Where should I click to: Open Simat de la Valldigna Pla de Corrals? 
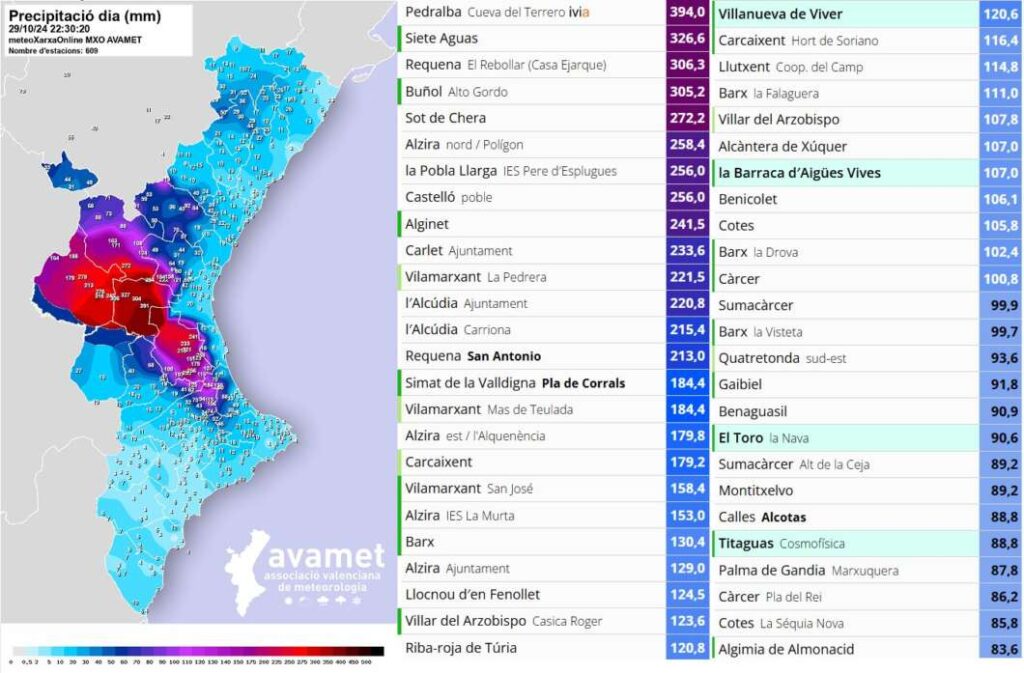pos(514,383)
